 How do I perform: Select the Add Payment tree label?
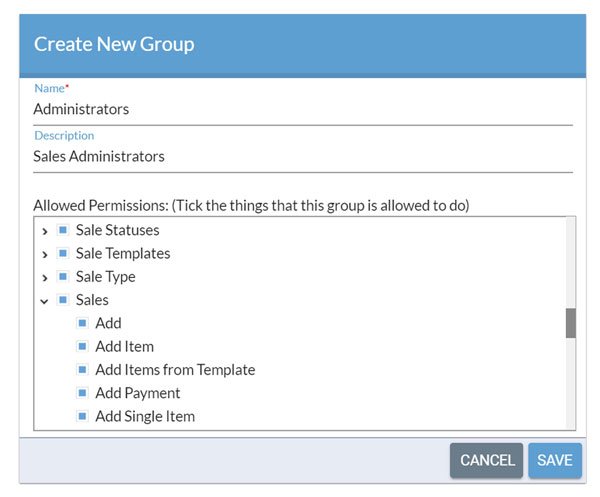coord(138,393)
